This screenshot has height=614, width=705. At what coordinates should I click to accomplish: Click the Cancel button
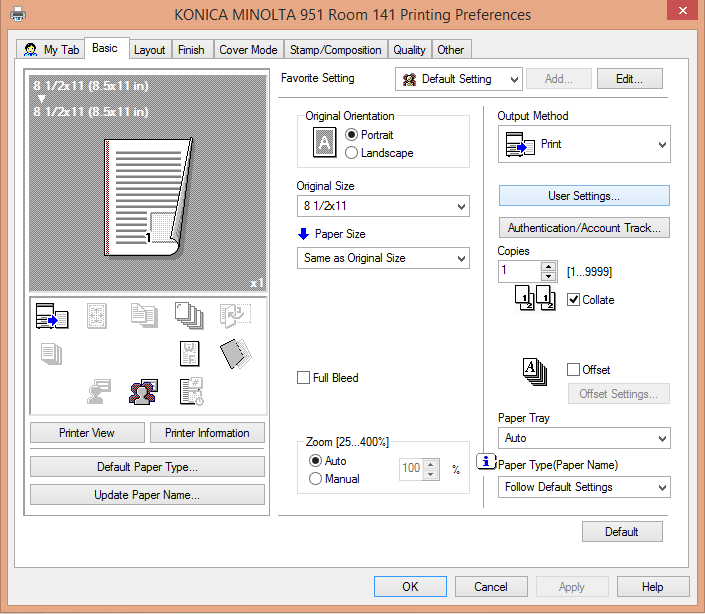coord(491,587)
